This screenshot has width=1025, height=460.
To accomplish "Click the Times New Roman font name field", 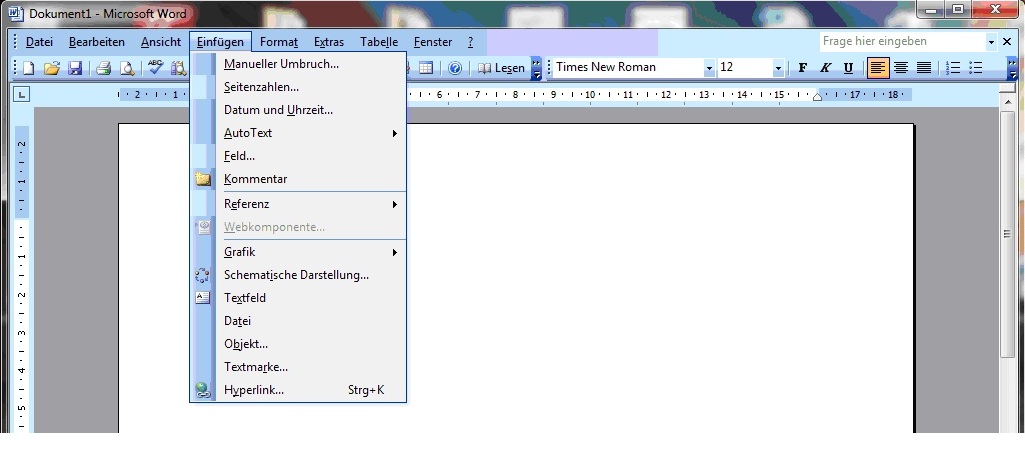I will click(628, 68).
